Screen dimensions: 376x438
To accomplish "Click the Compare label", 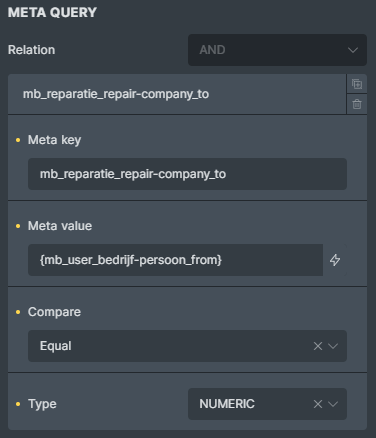I will pyautogui.click(x=54, y=312).
